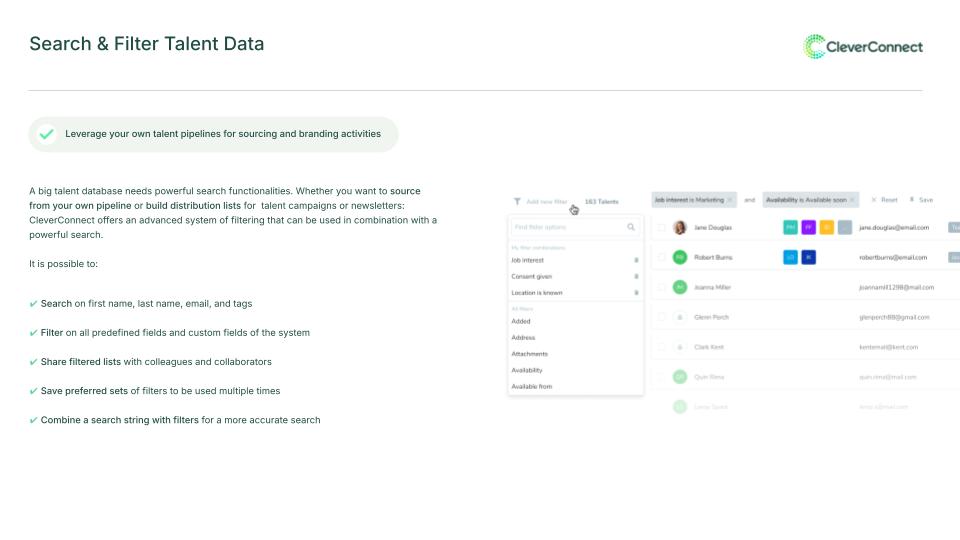The width and height of the screenshot is (960, 540).
Task: Select the Attachments filter option
Action: point(529,354)
